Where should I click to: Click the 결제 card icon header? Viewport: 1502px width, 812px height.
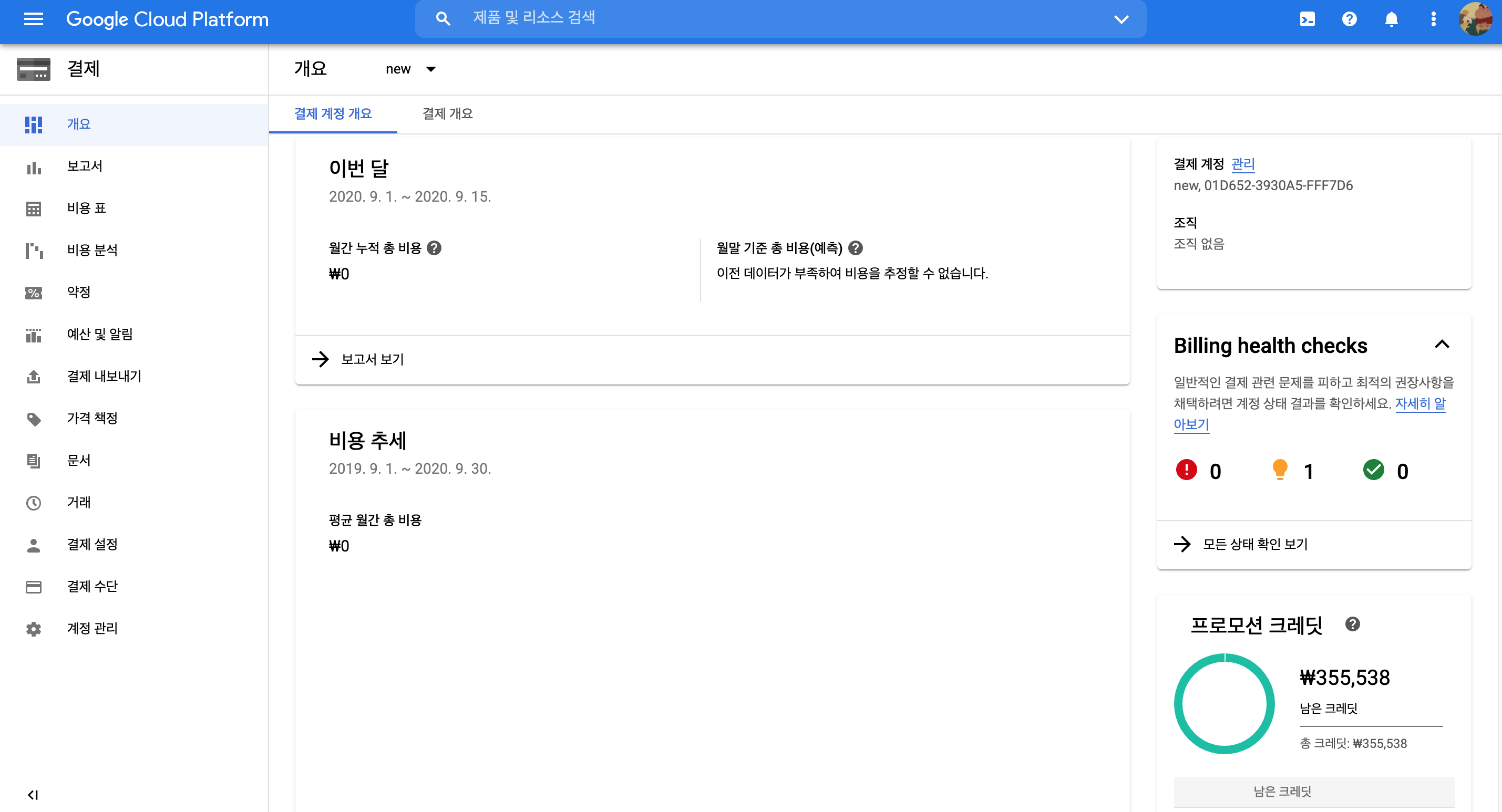pyautogui.click(x=33, y=69)
